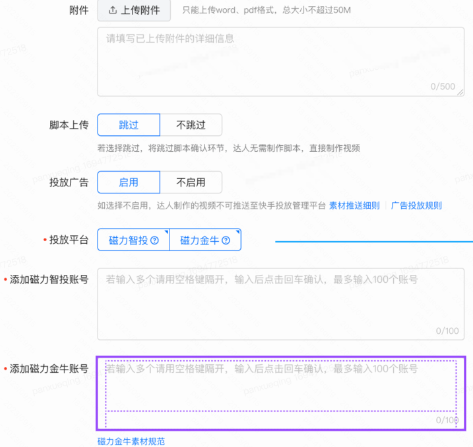The height and width of the screenshot is (447, 473).
Task: Click the help icon next to 磁力智投
Action: click(x=155, y=240)
